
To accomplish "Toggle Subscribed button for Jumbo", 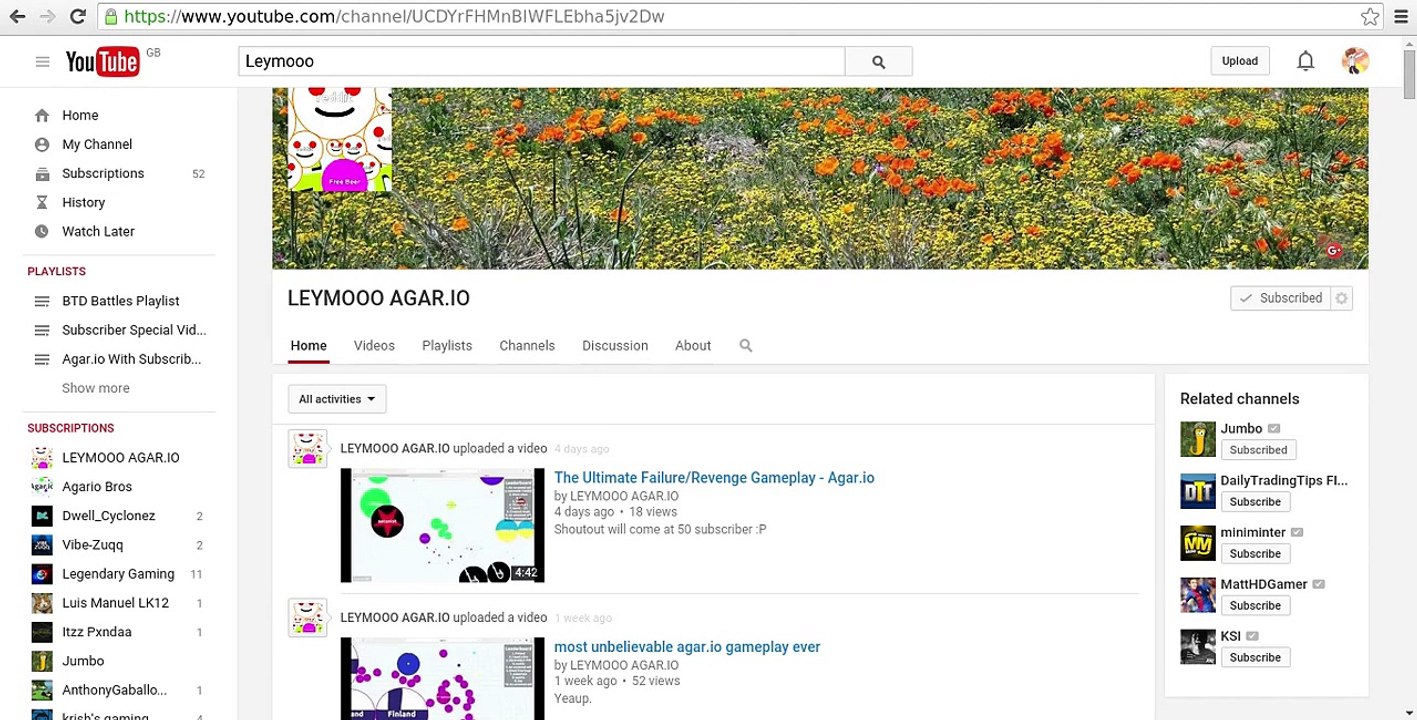I will click(x=1258, y=450).
